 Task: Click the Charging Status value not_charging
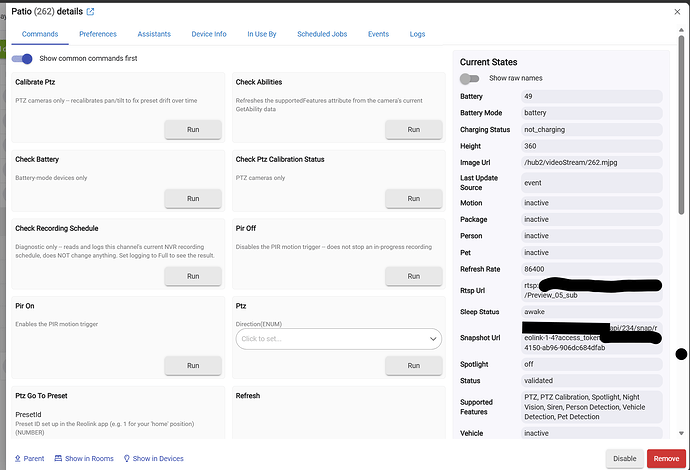click(x=592, y=129)
